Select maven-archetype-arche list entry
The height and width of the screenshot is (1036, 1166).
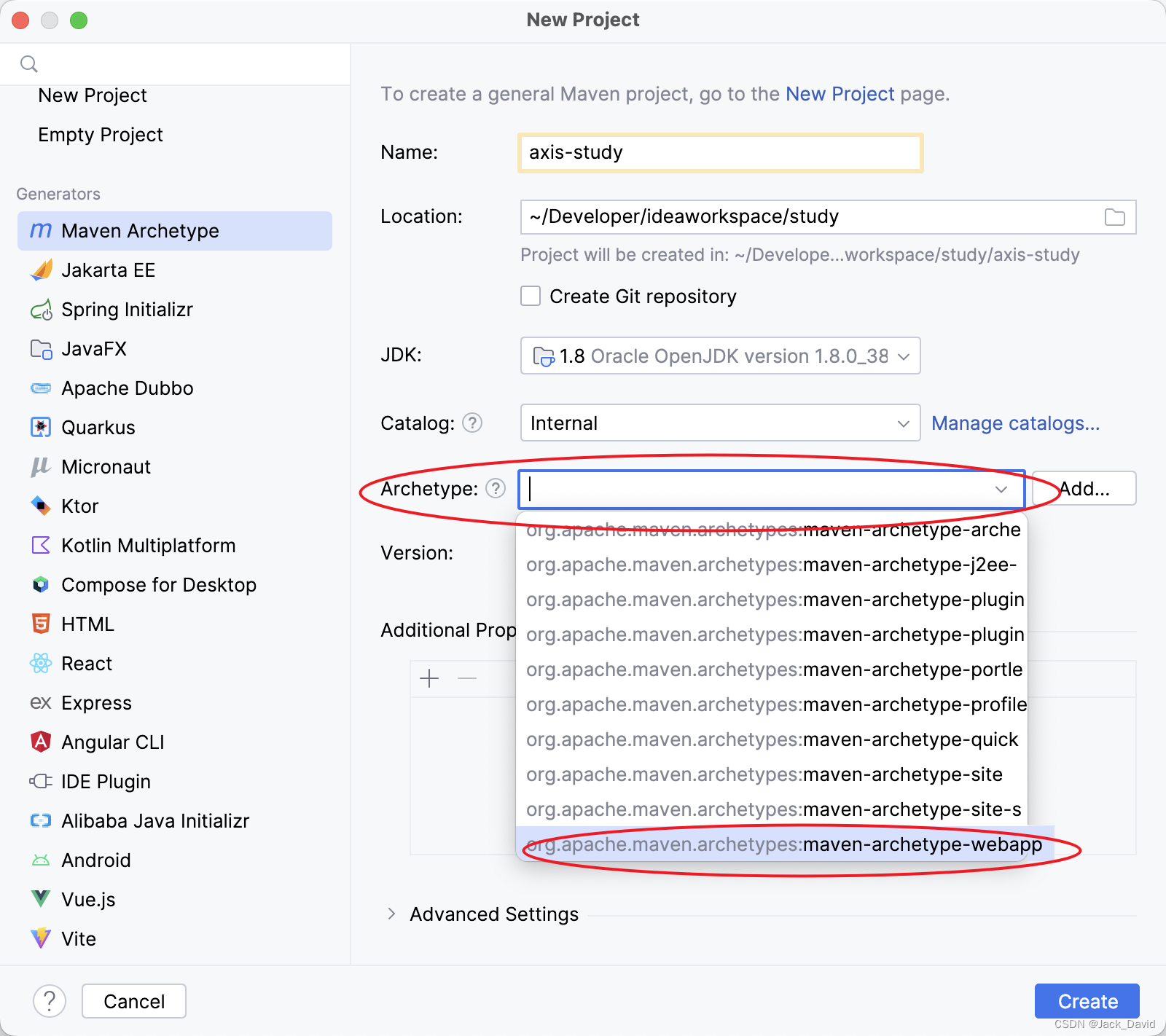coord(771,530)
